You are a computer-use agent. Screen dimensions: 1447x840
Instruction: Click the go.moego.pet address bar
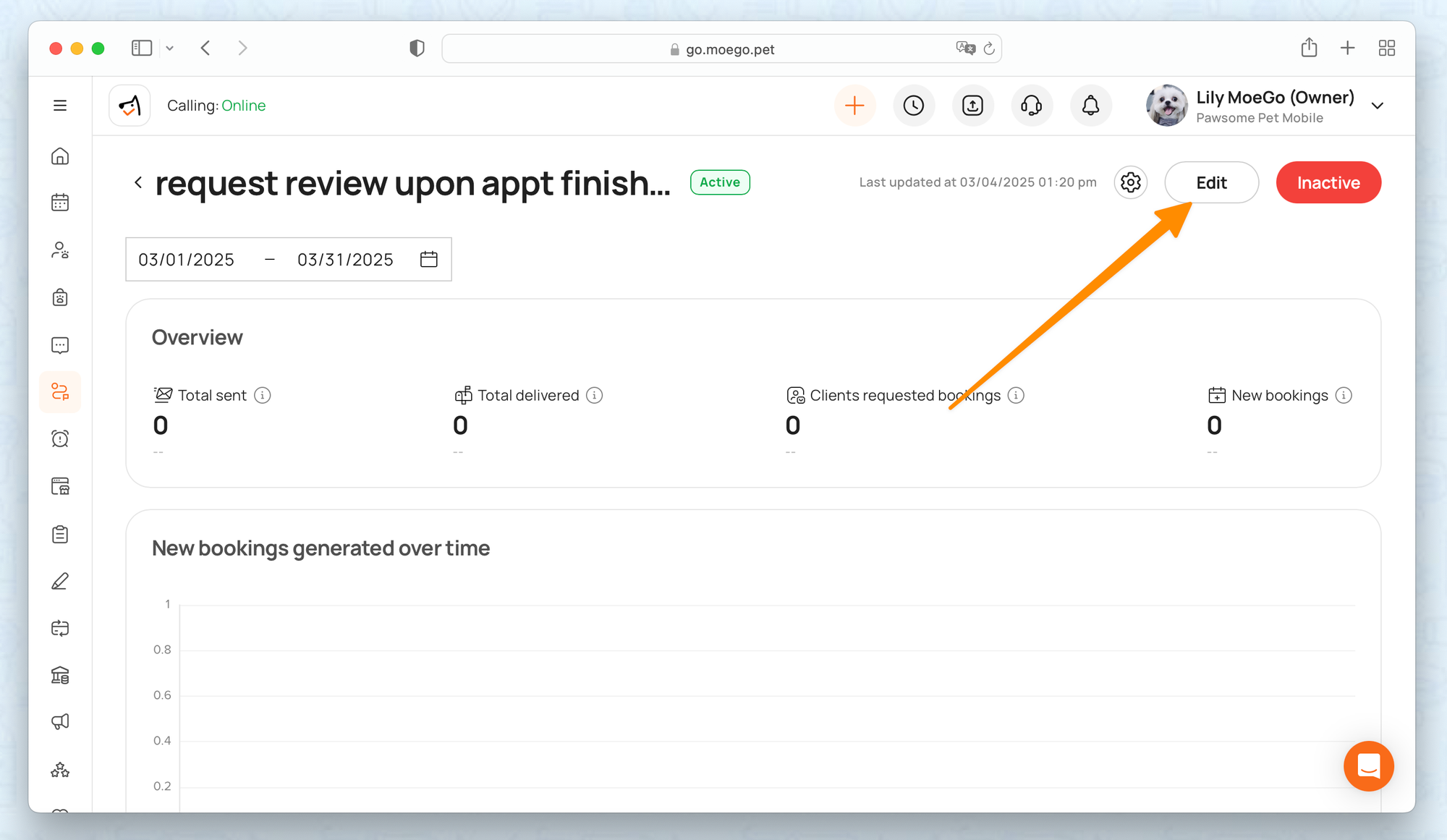point(729,49)
